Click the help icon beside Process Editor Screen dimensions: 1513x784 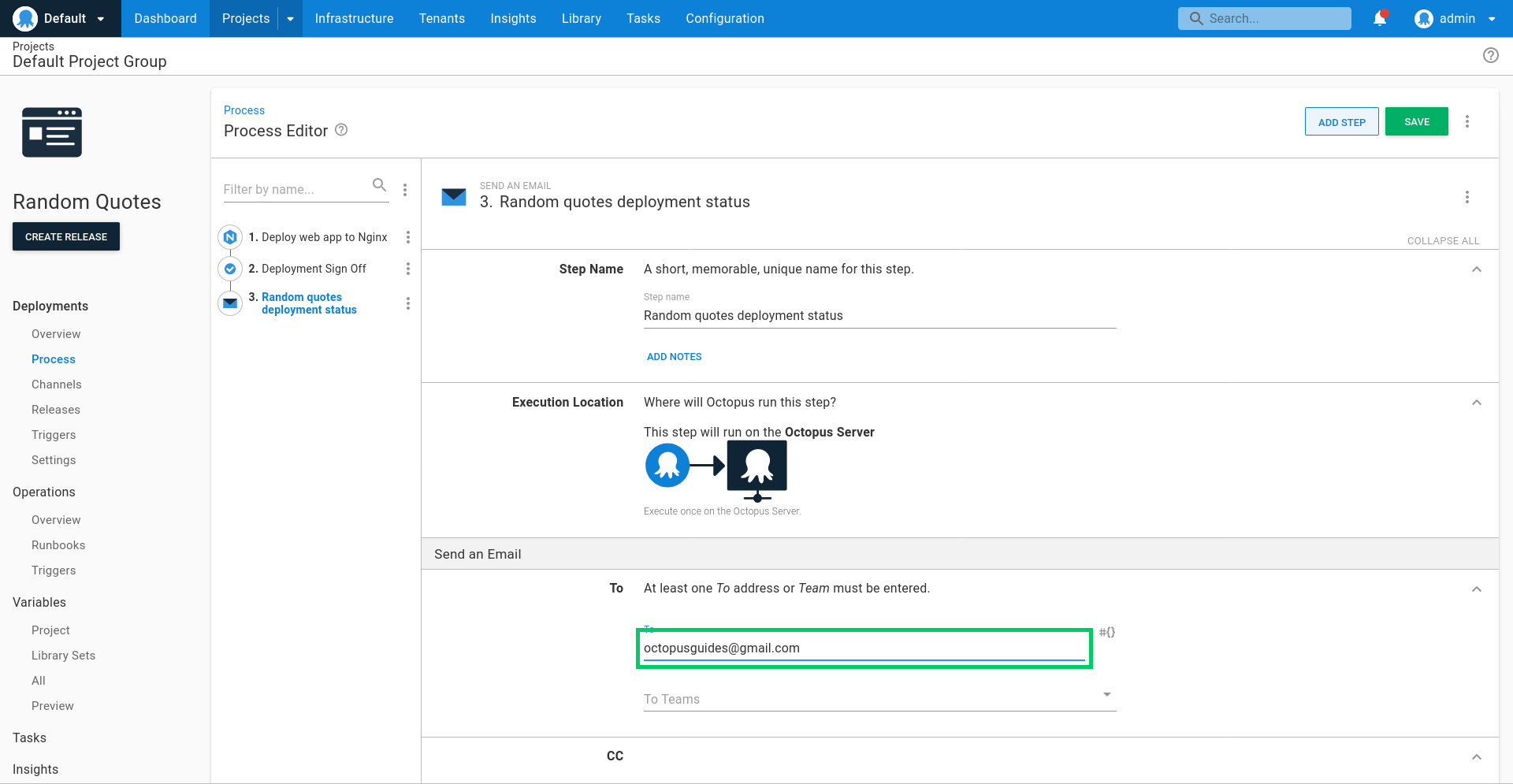(341, 130)
